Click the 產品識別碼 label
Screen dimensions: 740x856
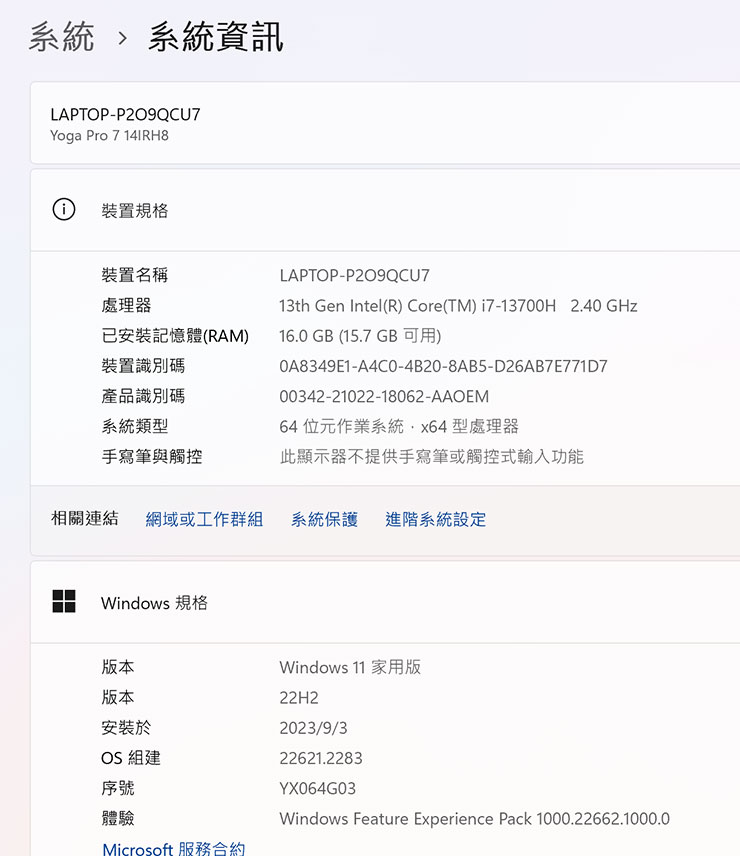pos(143,396)
